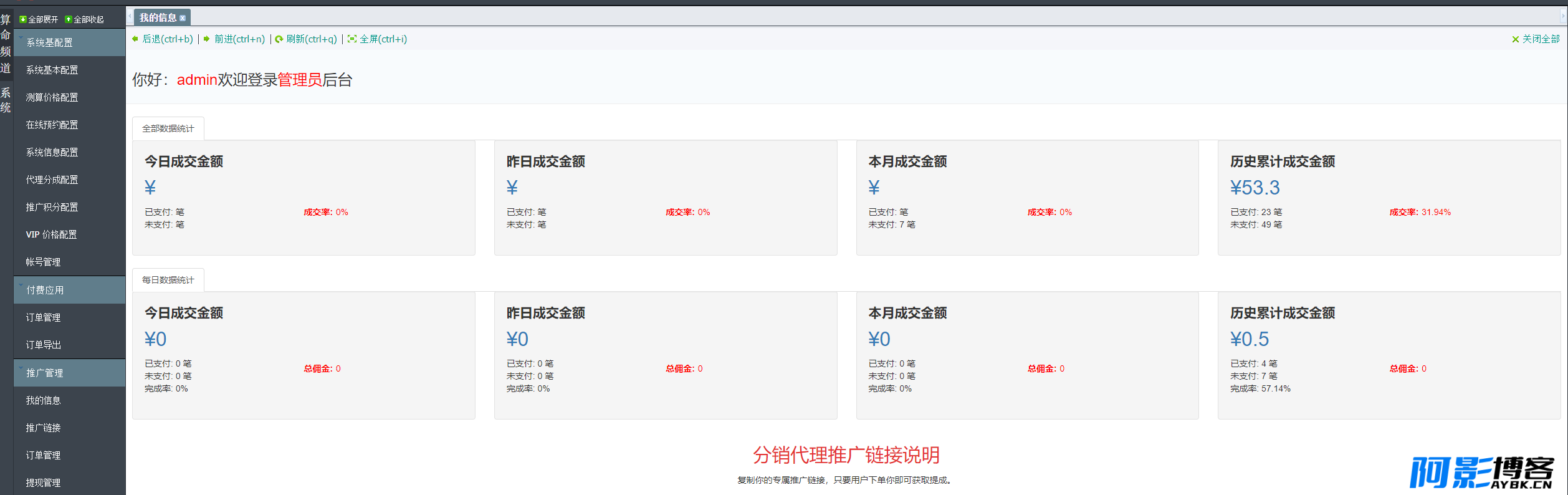Click the green 全部展开 expand-all icon
Image resolution: width=1568 pixels, height=495 pixels.
[x=23, y=19]
